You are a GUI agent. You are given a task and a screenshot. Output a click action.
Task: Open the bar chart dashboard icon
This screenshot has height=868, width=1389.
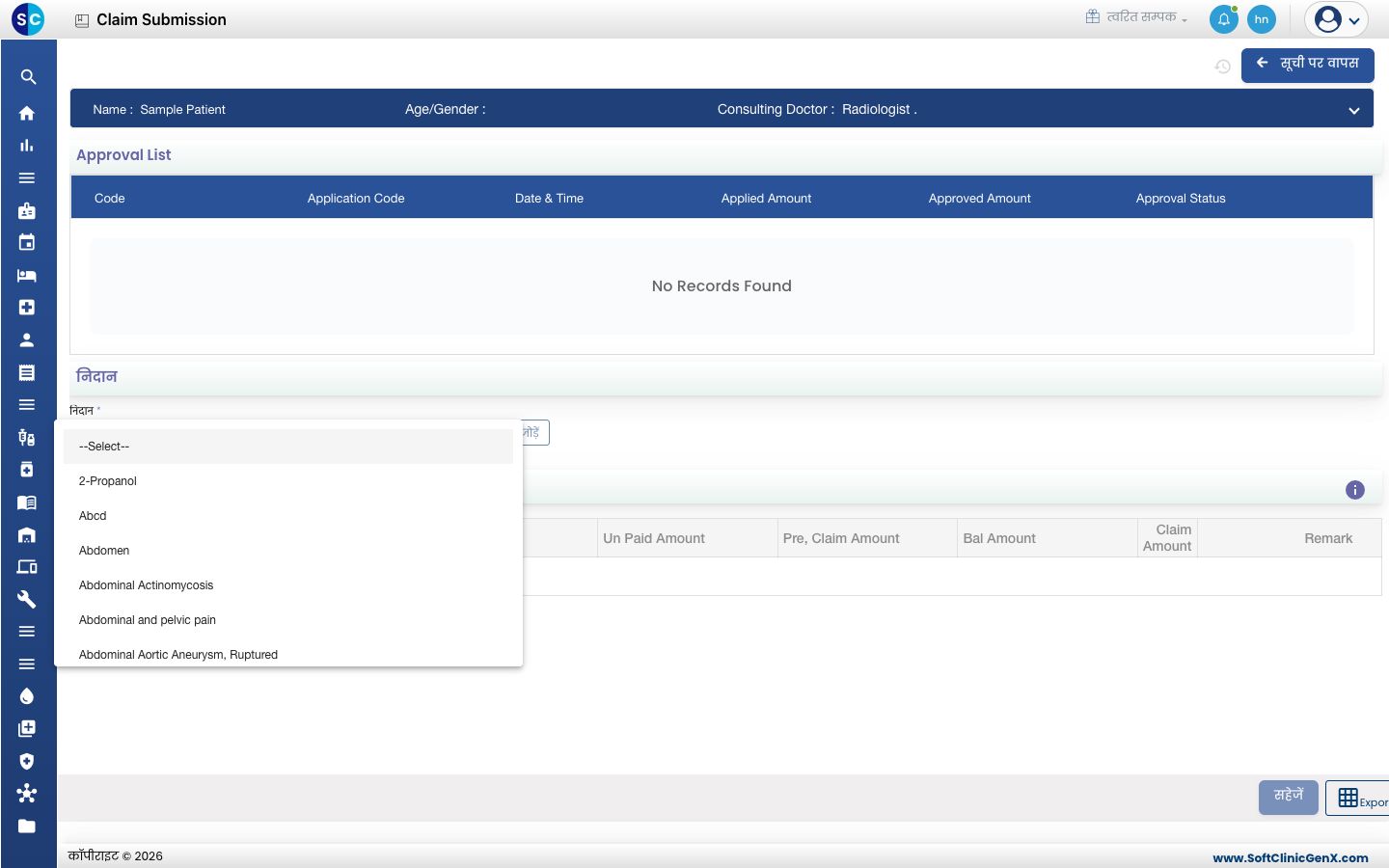point(27,146)
